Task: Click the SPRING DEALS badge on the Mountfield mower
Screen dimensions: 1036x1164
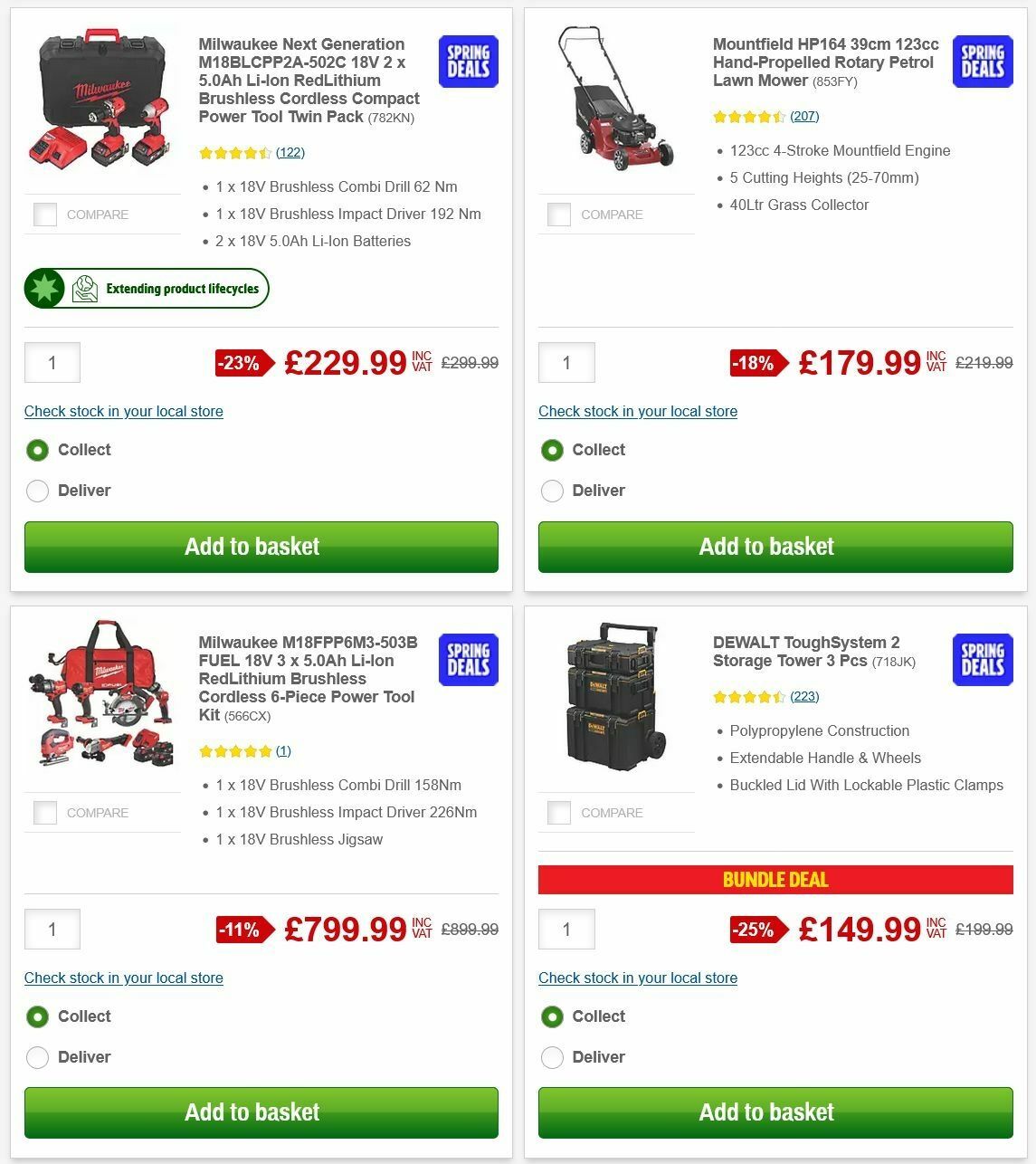Action: [x=982, y=61]
